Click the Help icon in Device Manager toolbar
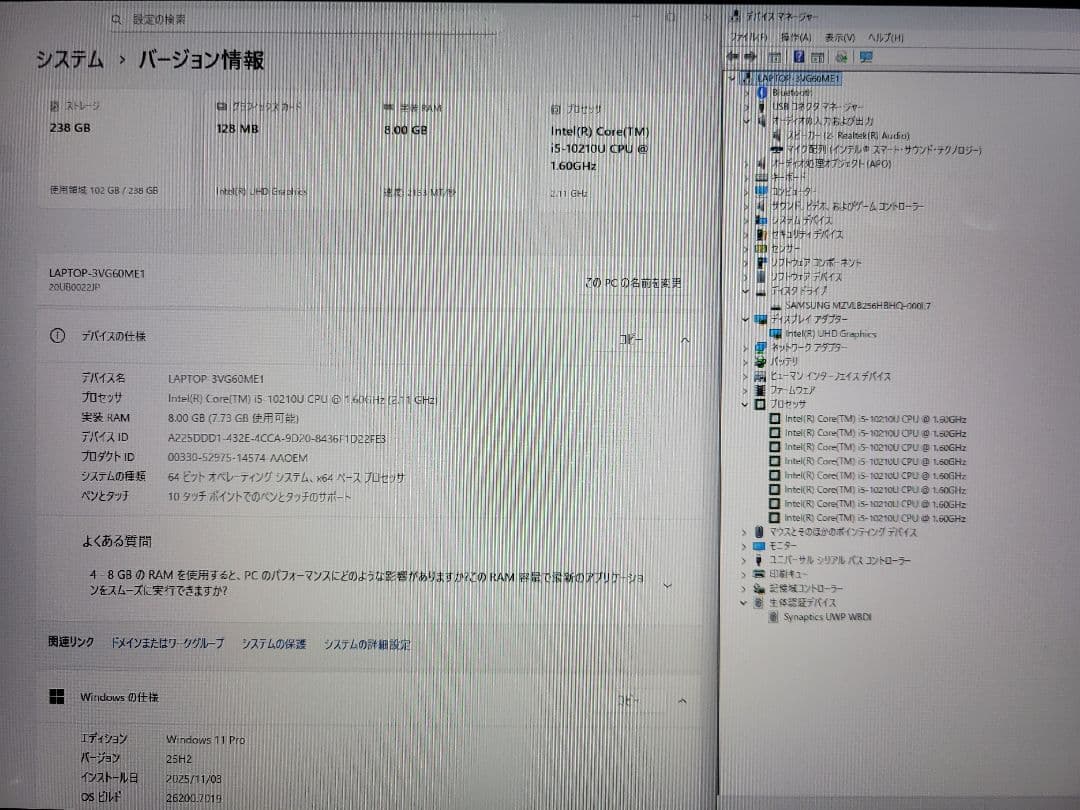1080x810 pixels. [x=799, y=57]
